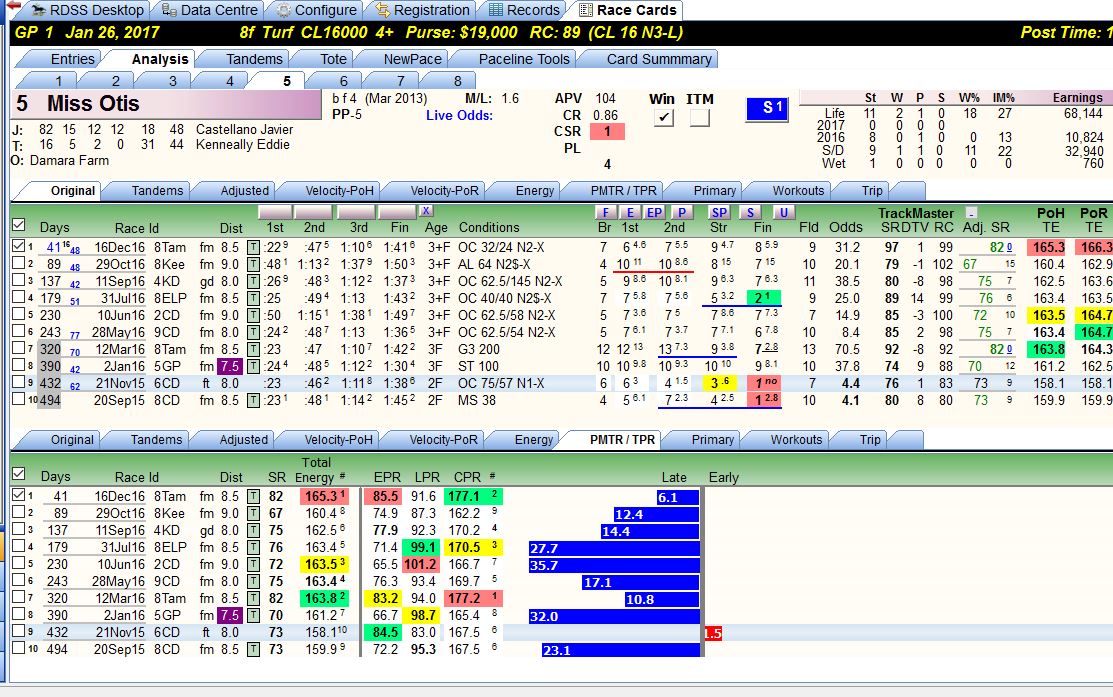Open the Data Centre tab

[209, 10]
